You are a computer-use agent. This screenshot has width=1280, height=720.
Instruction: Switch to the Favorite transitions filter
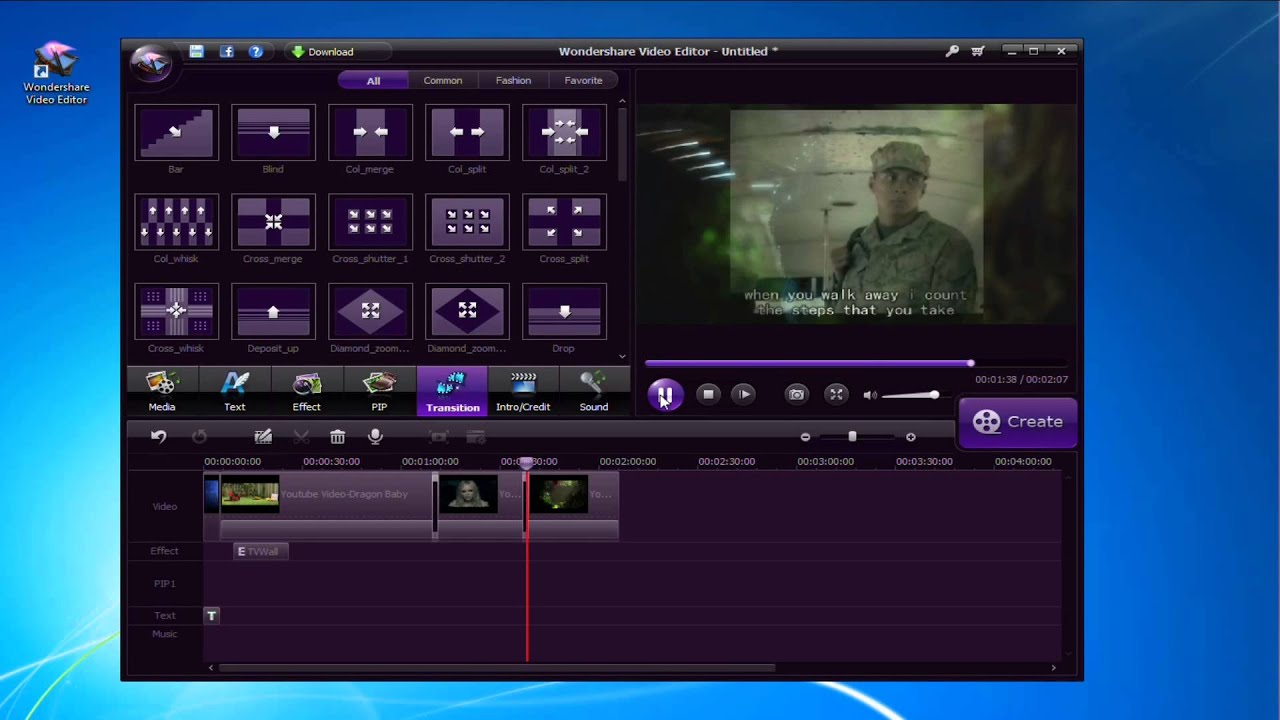point(583,80)
